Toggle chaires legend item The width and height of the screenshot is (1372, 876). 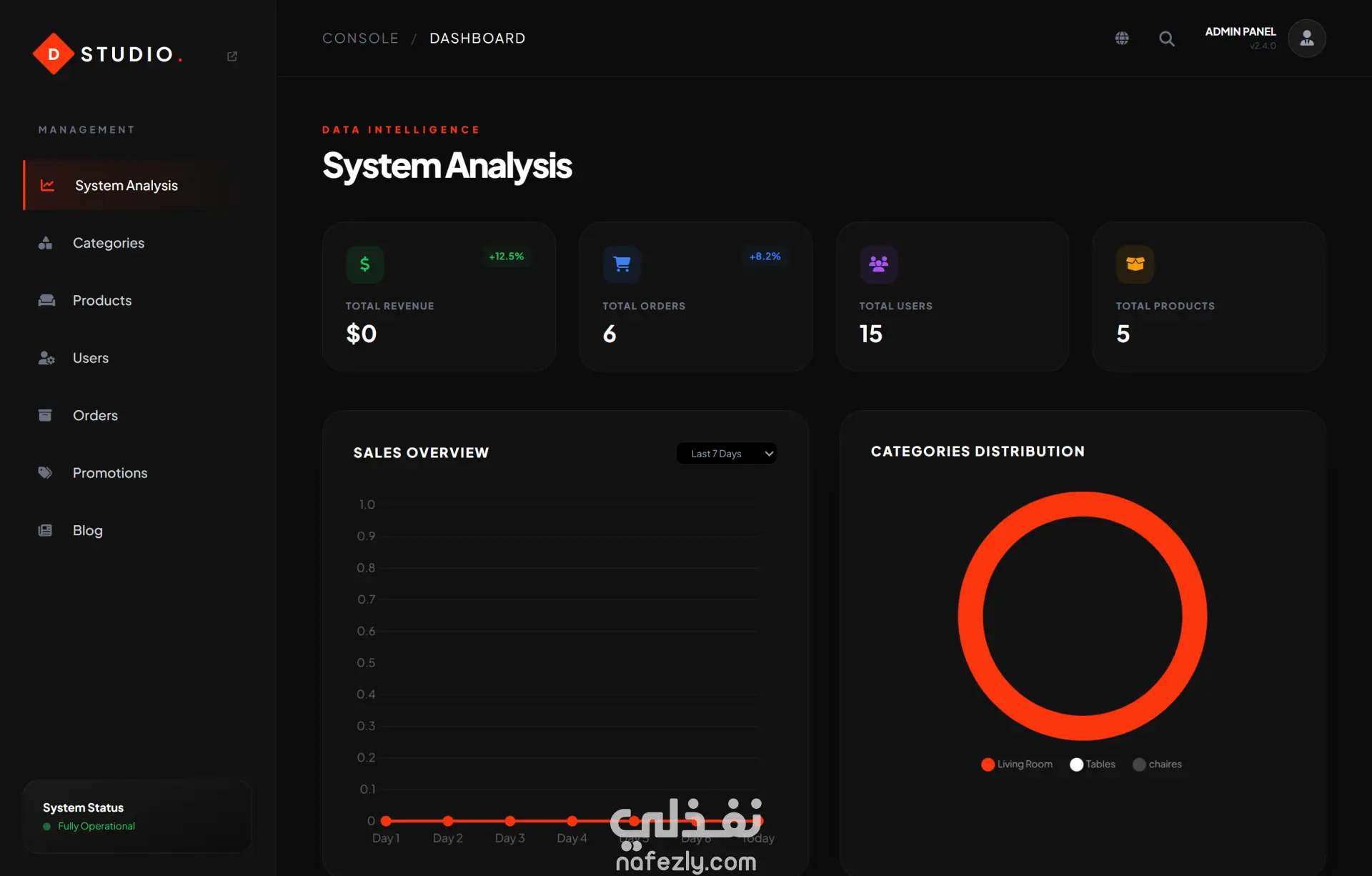click(1157, 765)
